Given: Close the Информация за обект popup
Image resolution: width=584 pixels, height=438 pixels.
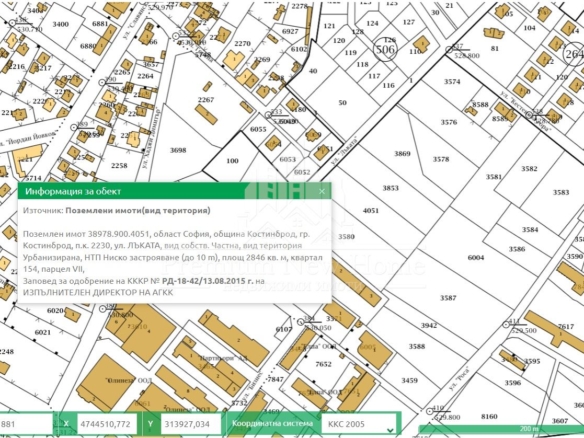Looking at the screenshot, I should [x=322, y=191].
